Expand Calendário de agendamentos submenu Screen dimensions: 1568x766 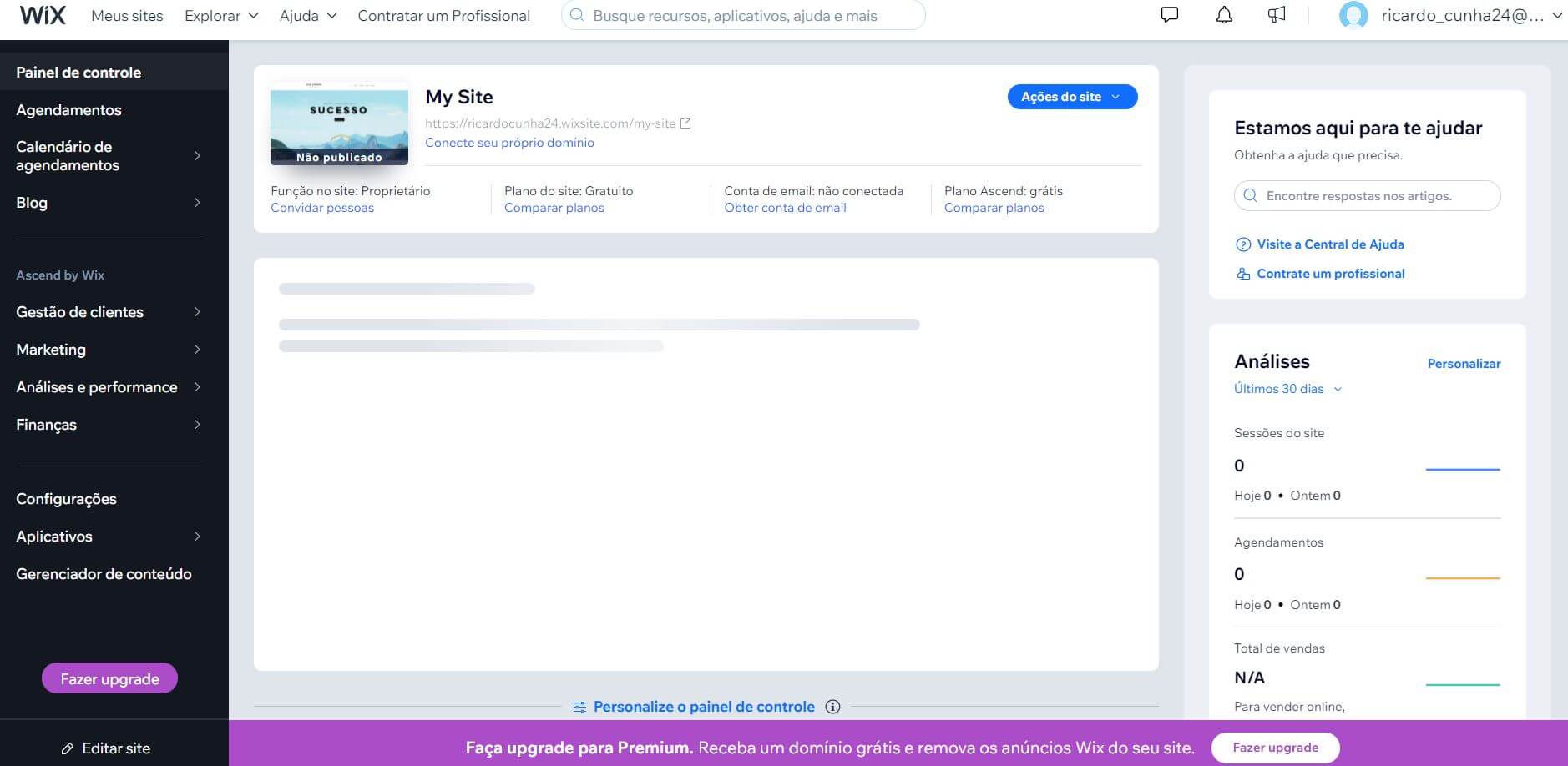[197, 156]
